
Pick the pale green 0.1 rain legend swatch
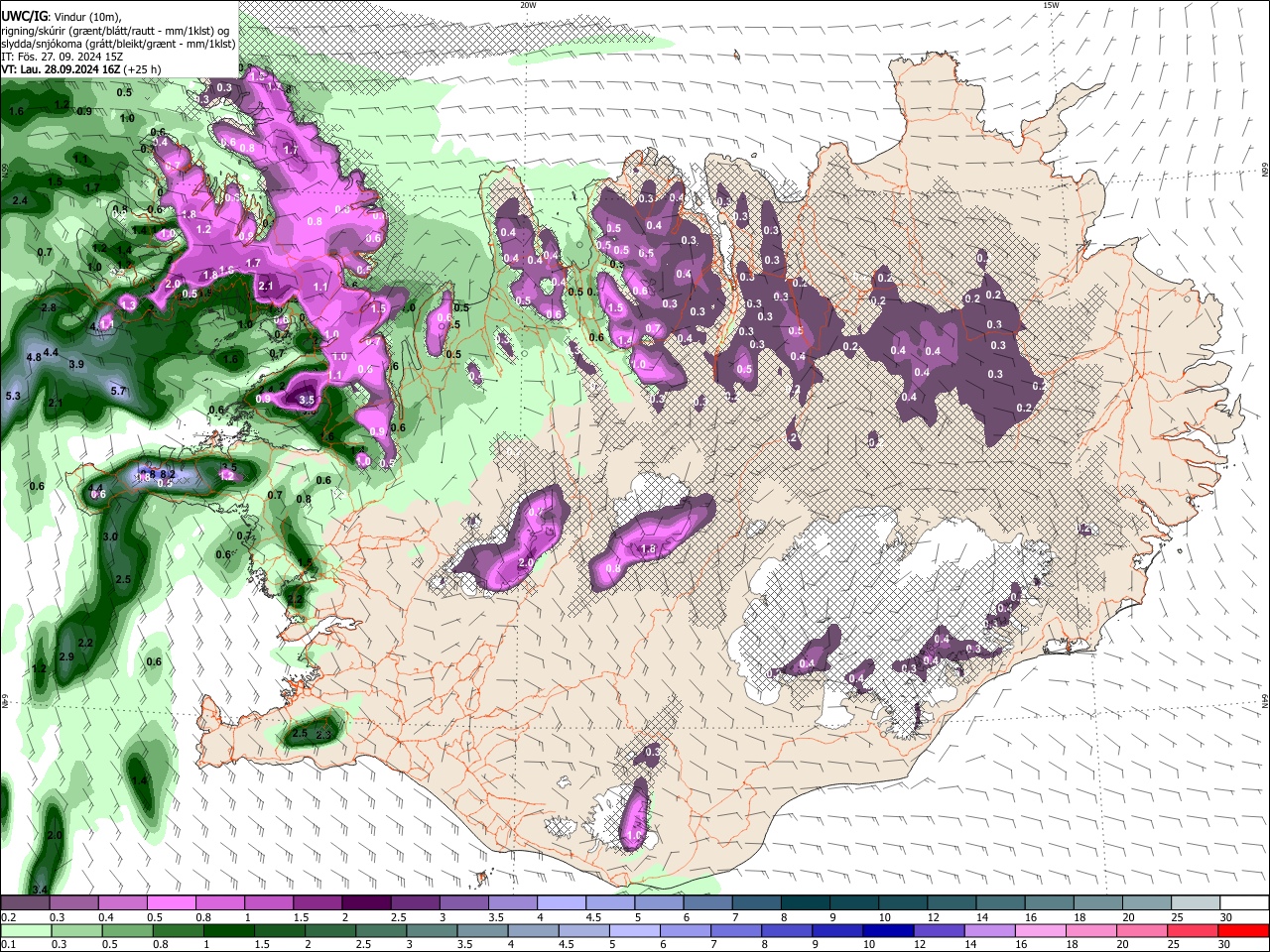point(25,931)
